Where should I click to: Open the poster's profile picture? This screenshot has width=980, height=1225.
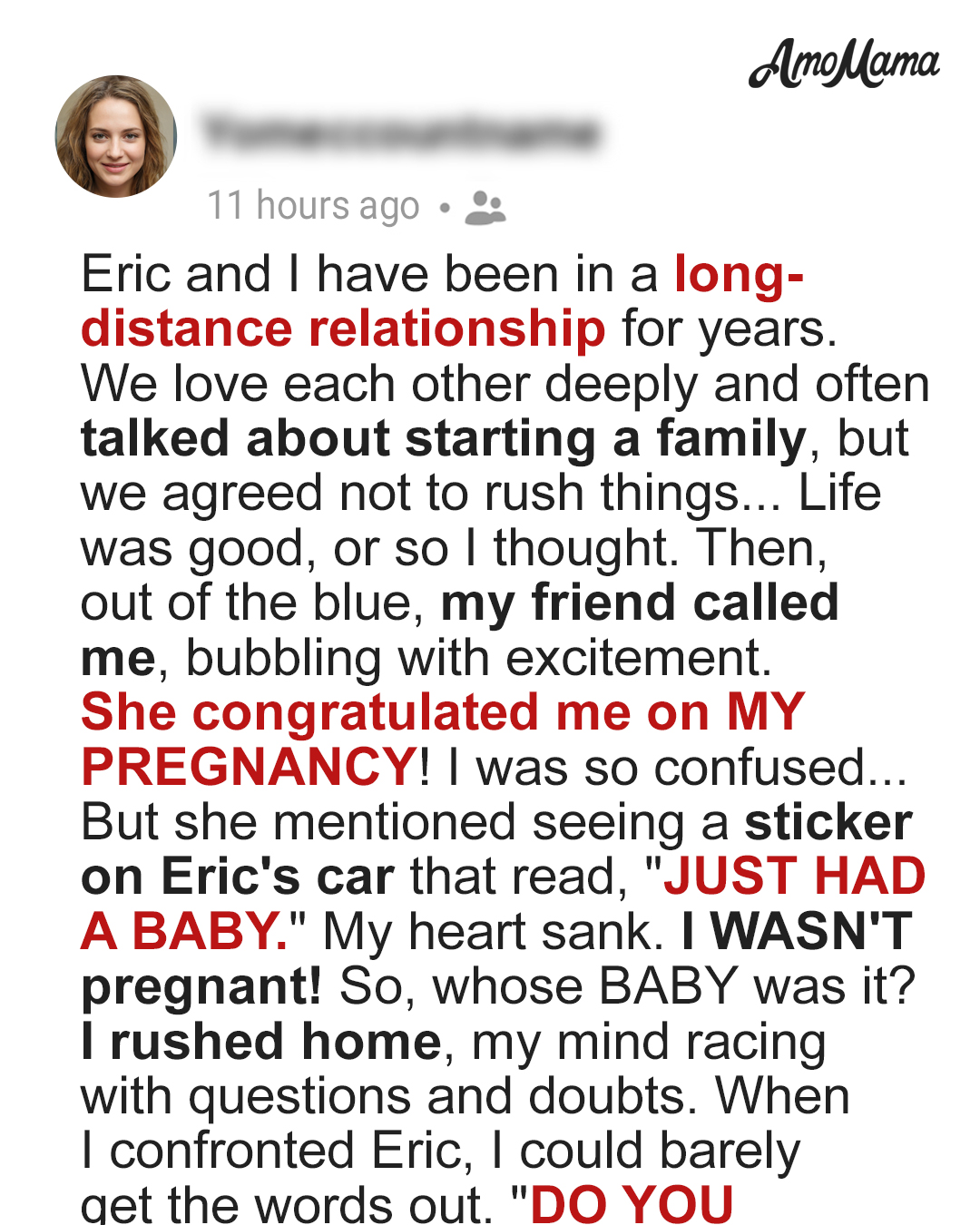(x=116, y=136)
